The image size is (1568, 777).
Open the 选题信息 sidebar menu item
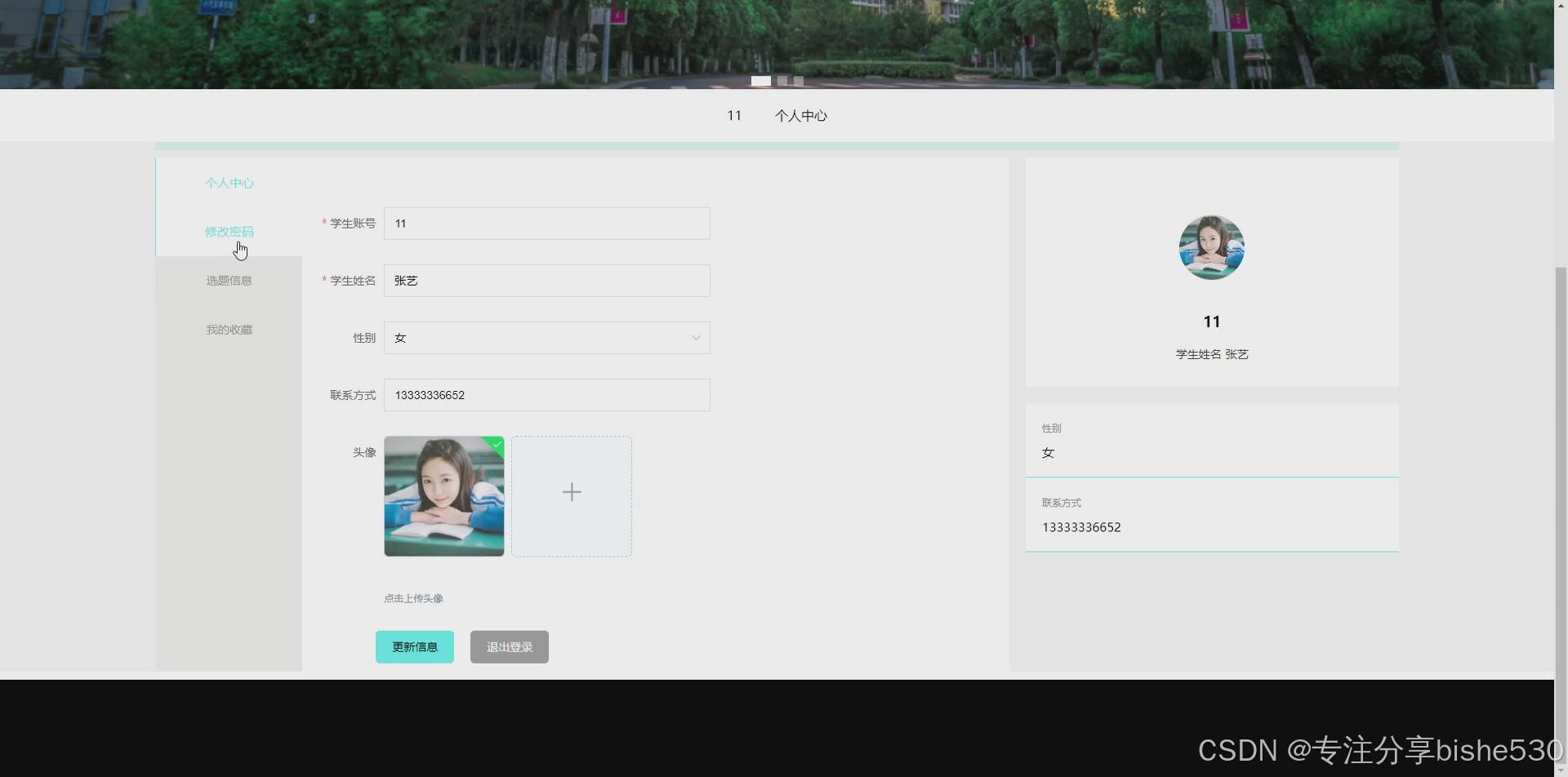point(229,281)
